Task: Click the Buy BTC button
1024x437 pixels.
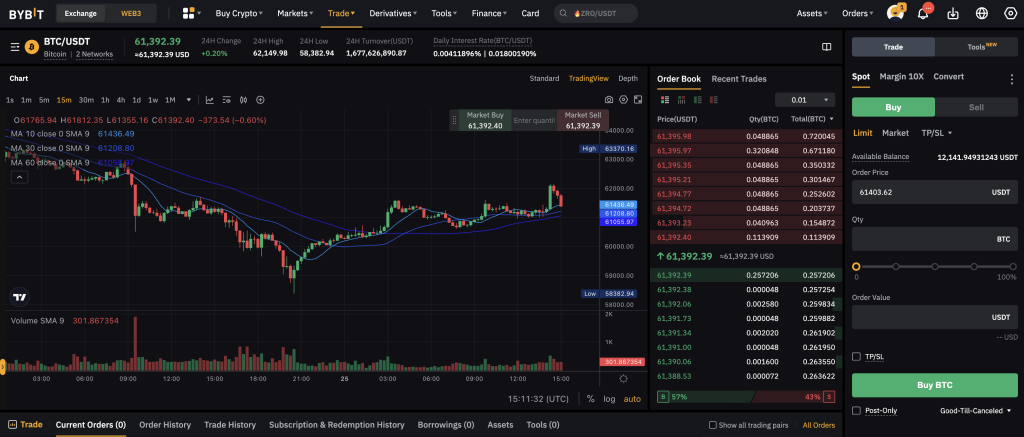Action: coord(935,385)
